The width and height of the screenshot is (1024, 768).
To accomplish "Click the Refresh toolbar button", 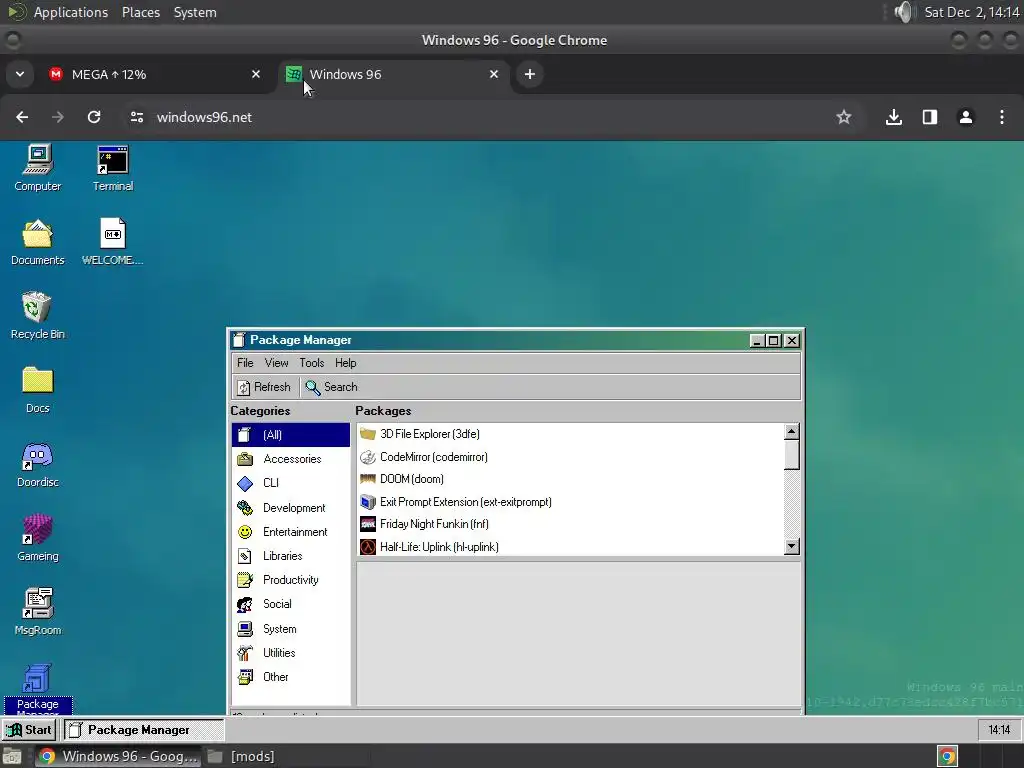I will point(264,387).
